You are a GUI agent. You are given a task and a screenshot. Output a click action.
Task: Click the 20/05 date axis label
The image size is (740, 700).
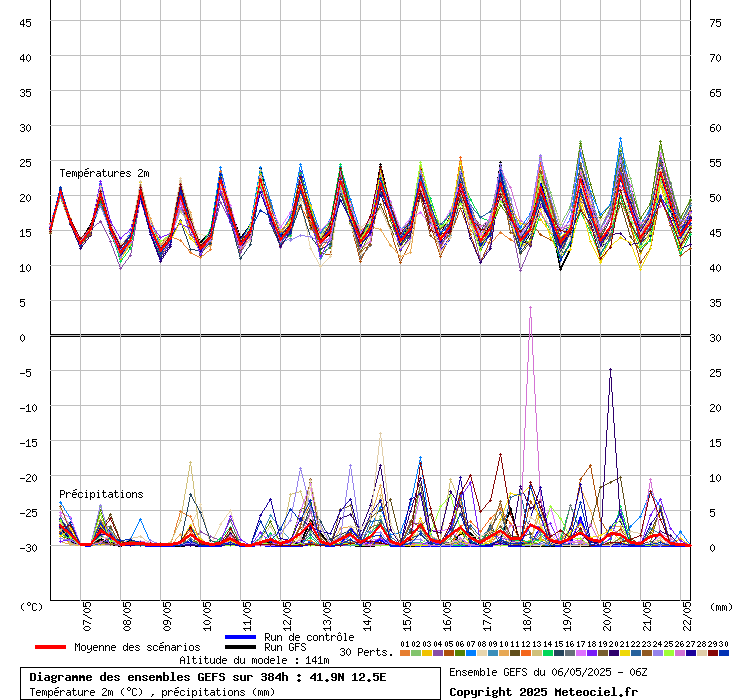pos(607,616)
